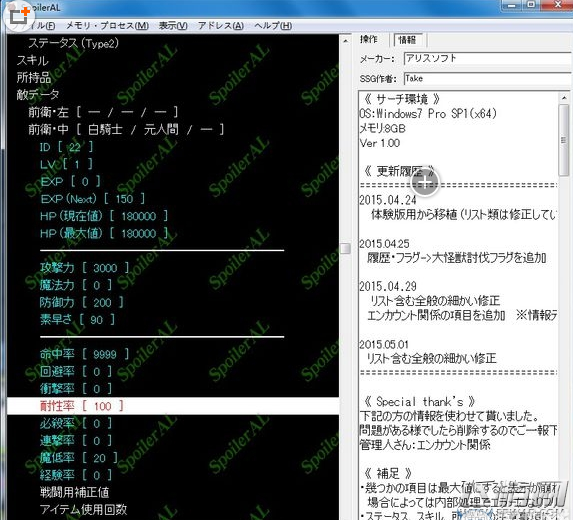Click the Ver 1.00 line
The height and width of the screenshot is (520, 573).
tap(380, 143)
